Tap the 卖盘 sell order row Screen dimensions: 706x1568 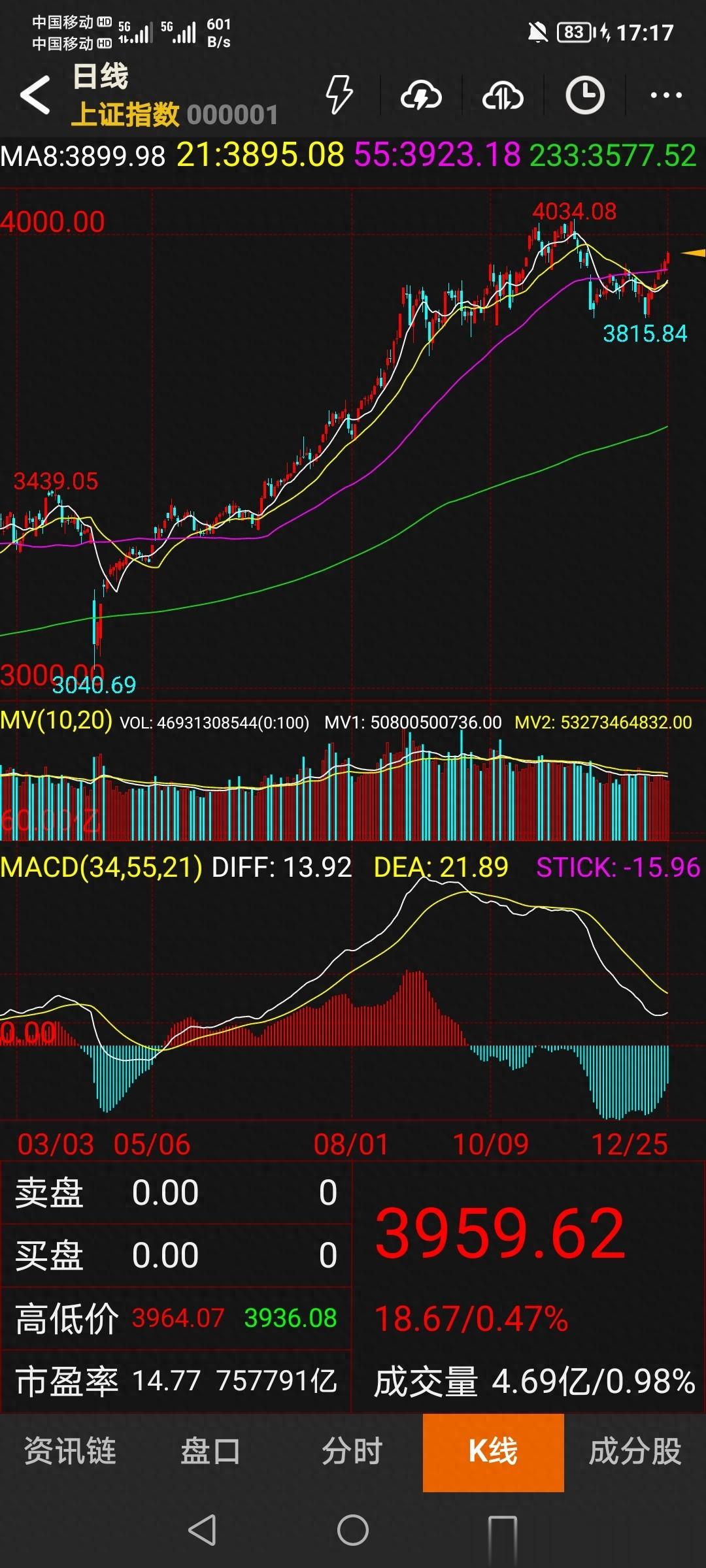(x=176, y=1193)
